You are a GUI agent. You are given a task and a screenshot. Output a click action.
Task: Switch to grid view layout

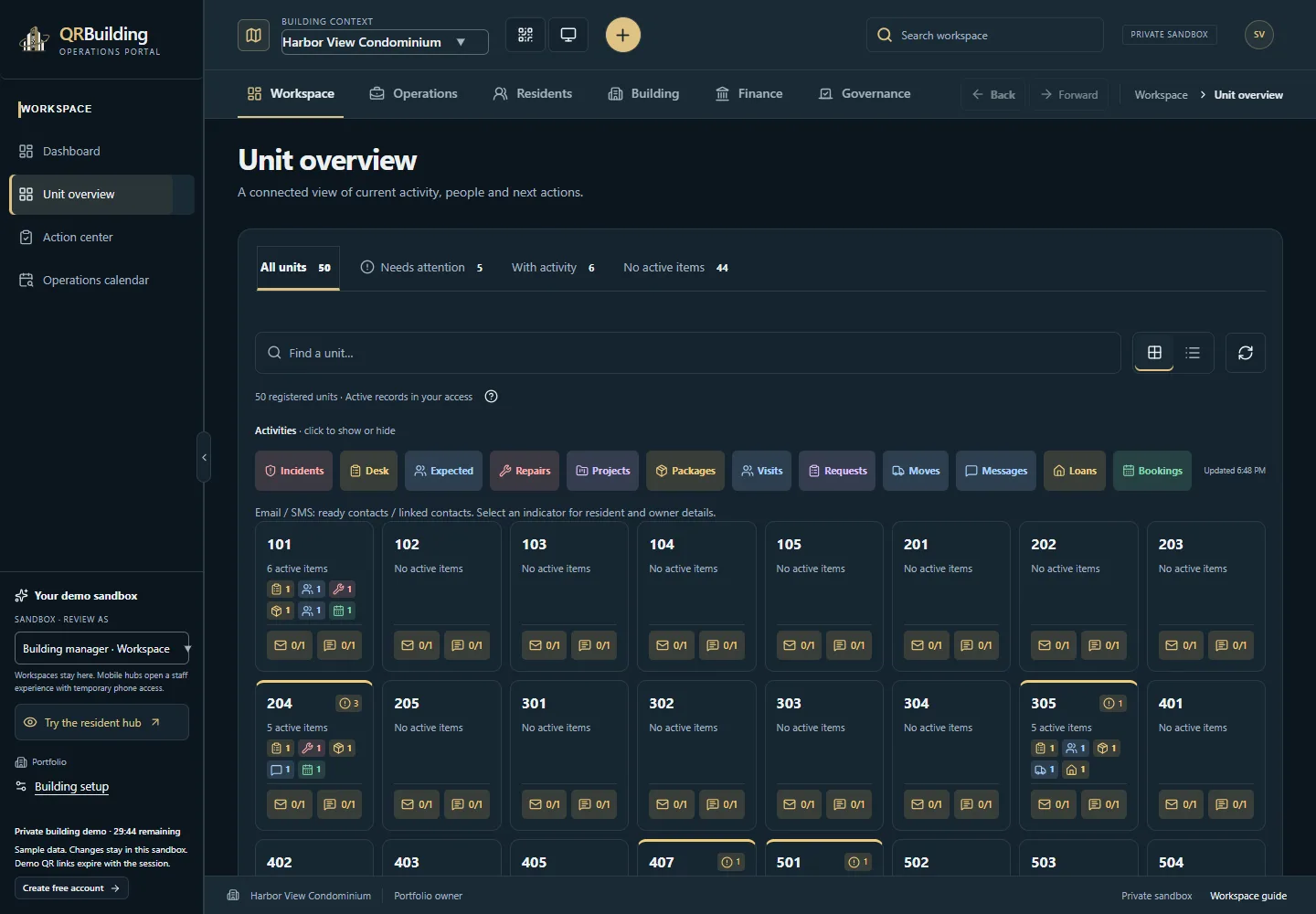(1154, 353)
